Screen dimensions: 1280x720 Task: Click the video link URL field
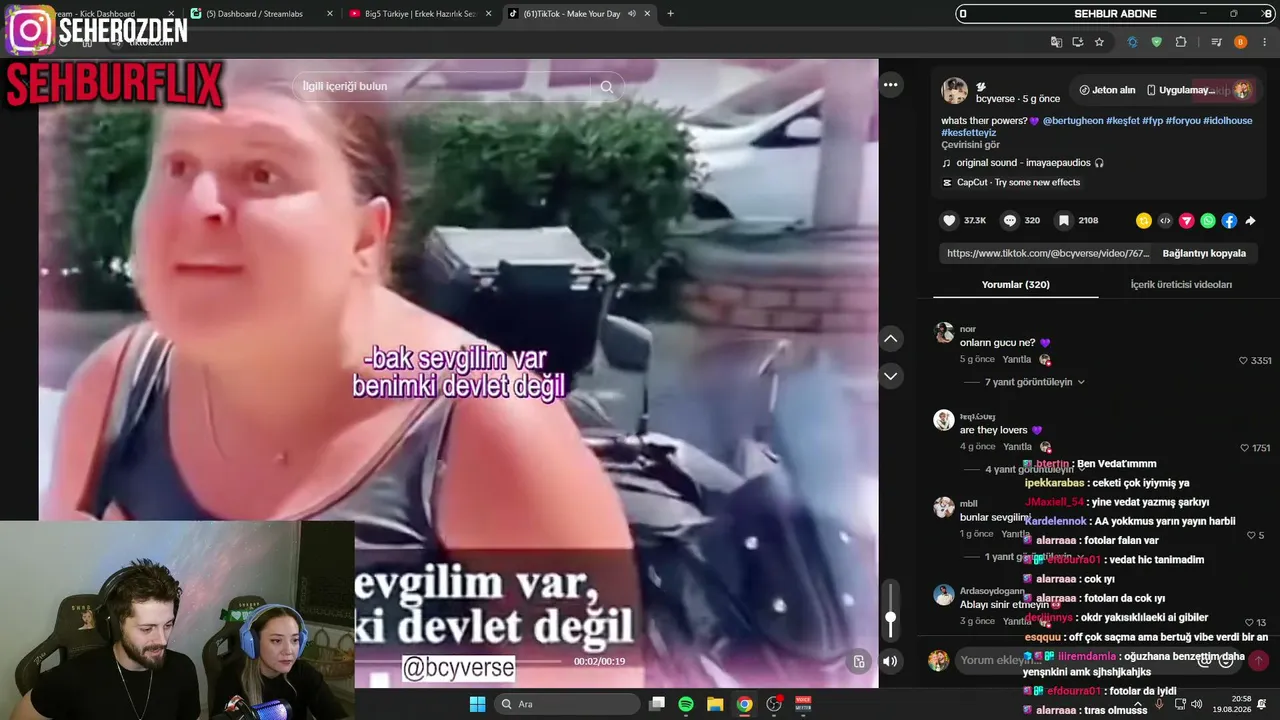pos(1048,254)
